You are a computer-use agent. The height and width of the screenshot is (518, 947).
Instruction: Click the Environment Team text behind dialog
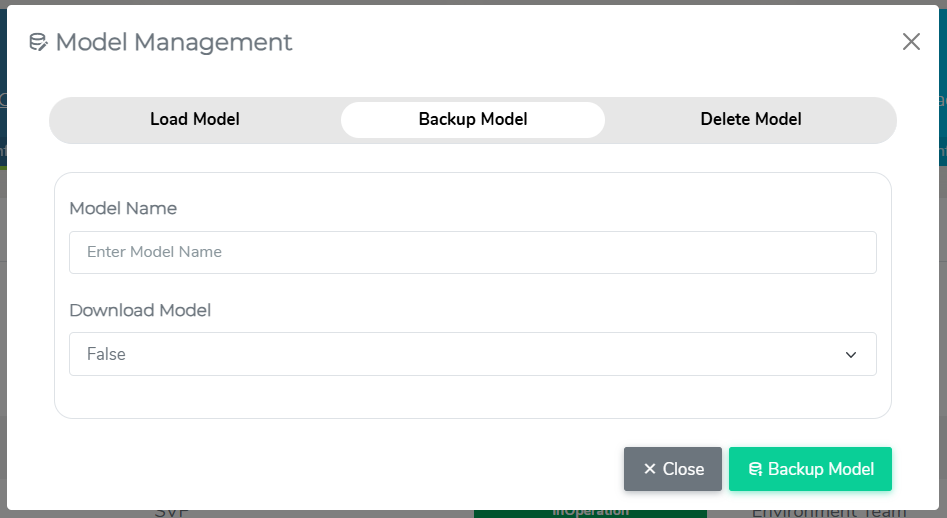click(x=828, y=512)
